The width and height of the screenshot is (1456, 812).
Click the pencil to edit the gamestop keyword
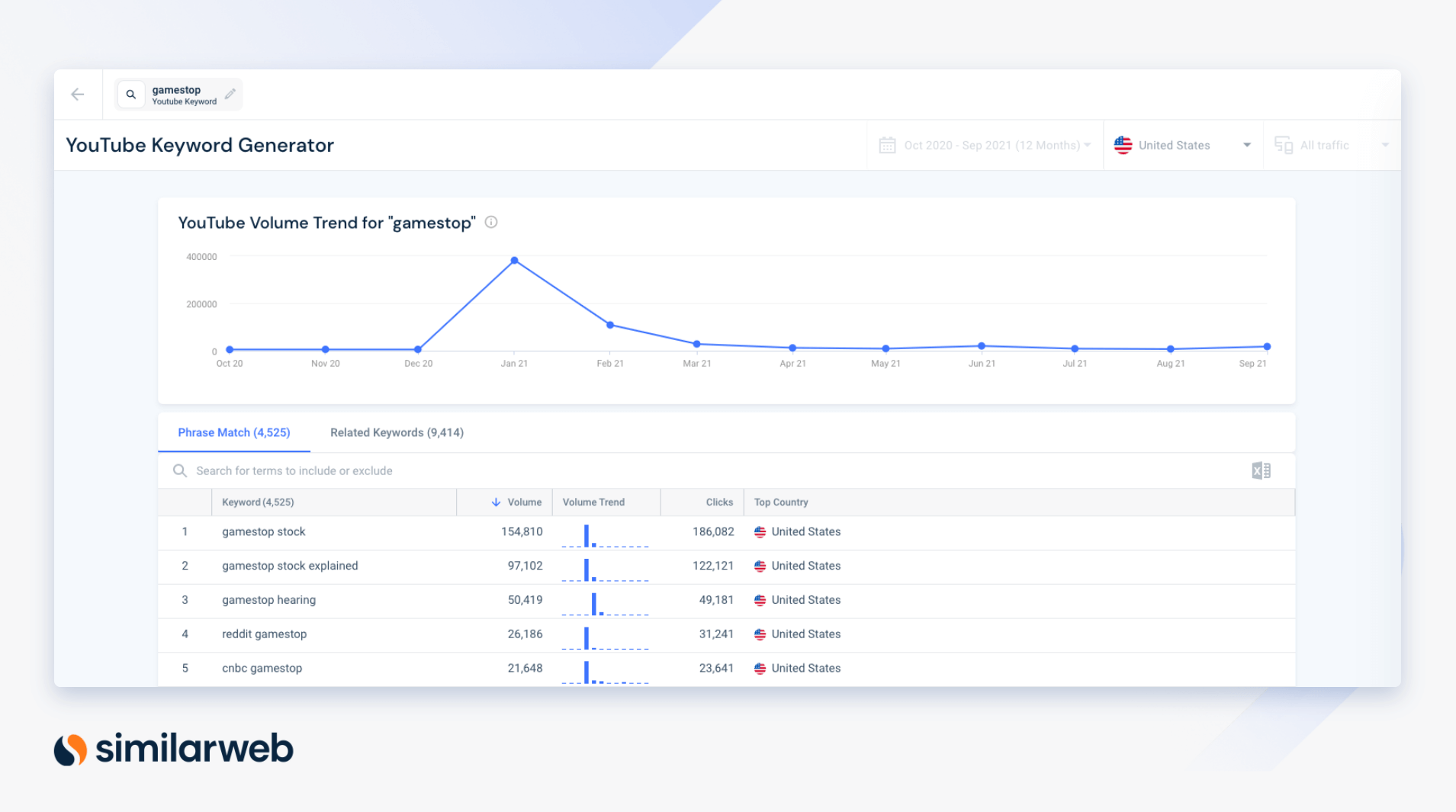[x=230, y=94]
